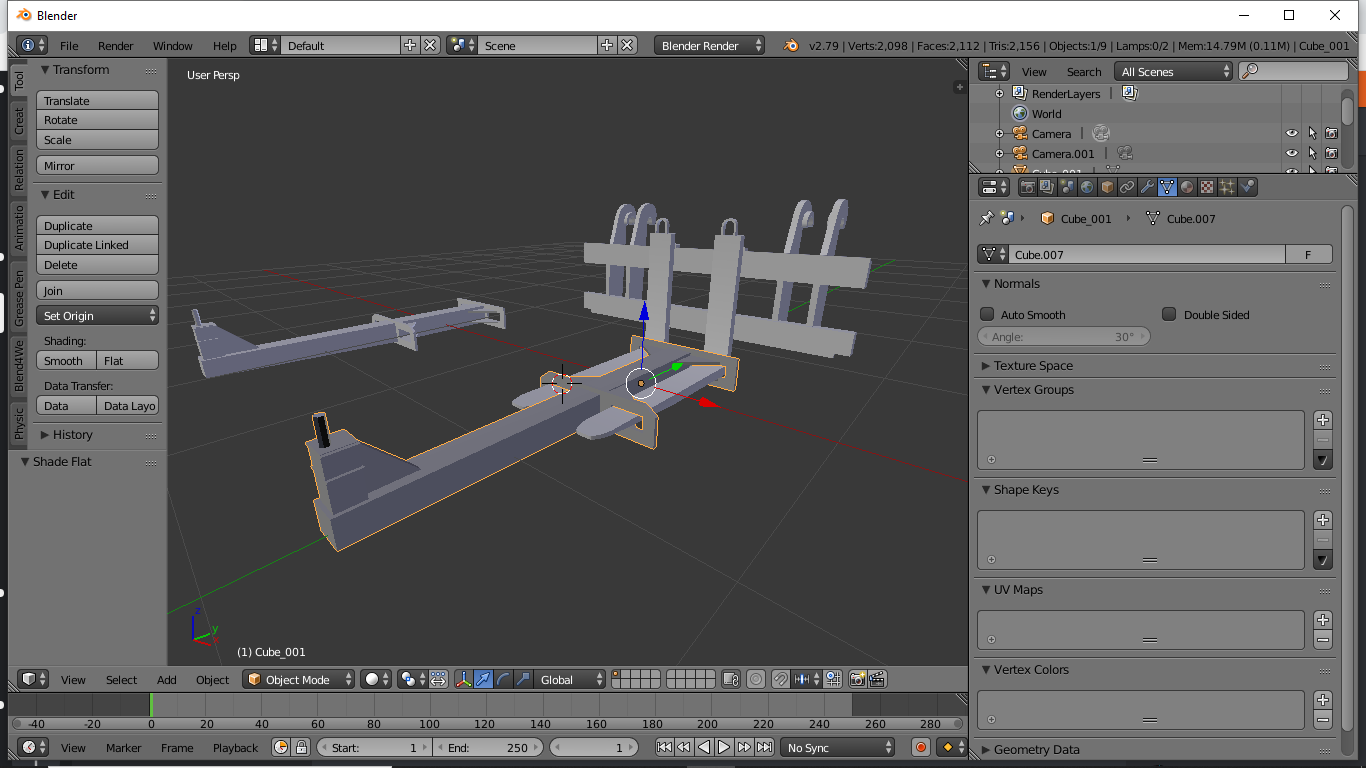
Task: Click the End frame 250 field
Action: (488, 747)
